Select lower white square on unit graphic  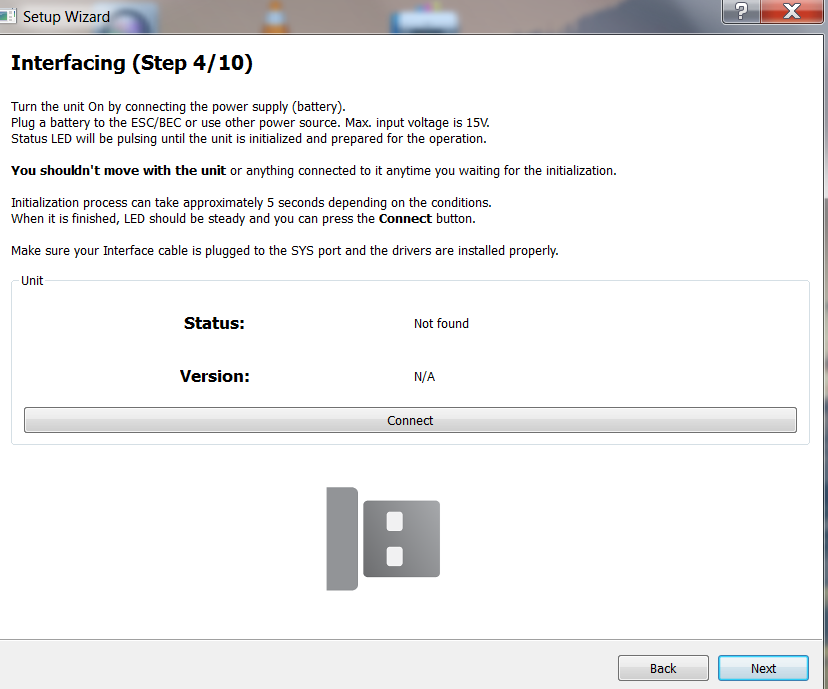coord(395,556)
